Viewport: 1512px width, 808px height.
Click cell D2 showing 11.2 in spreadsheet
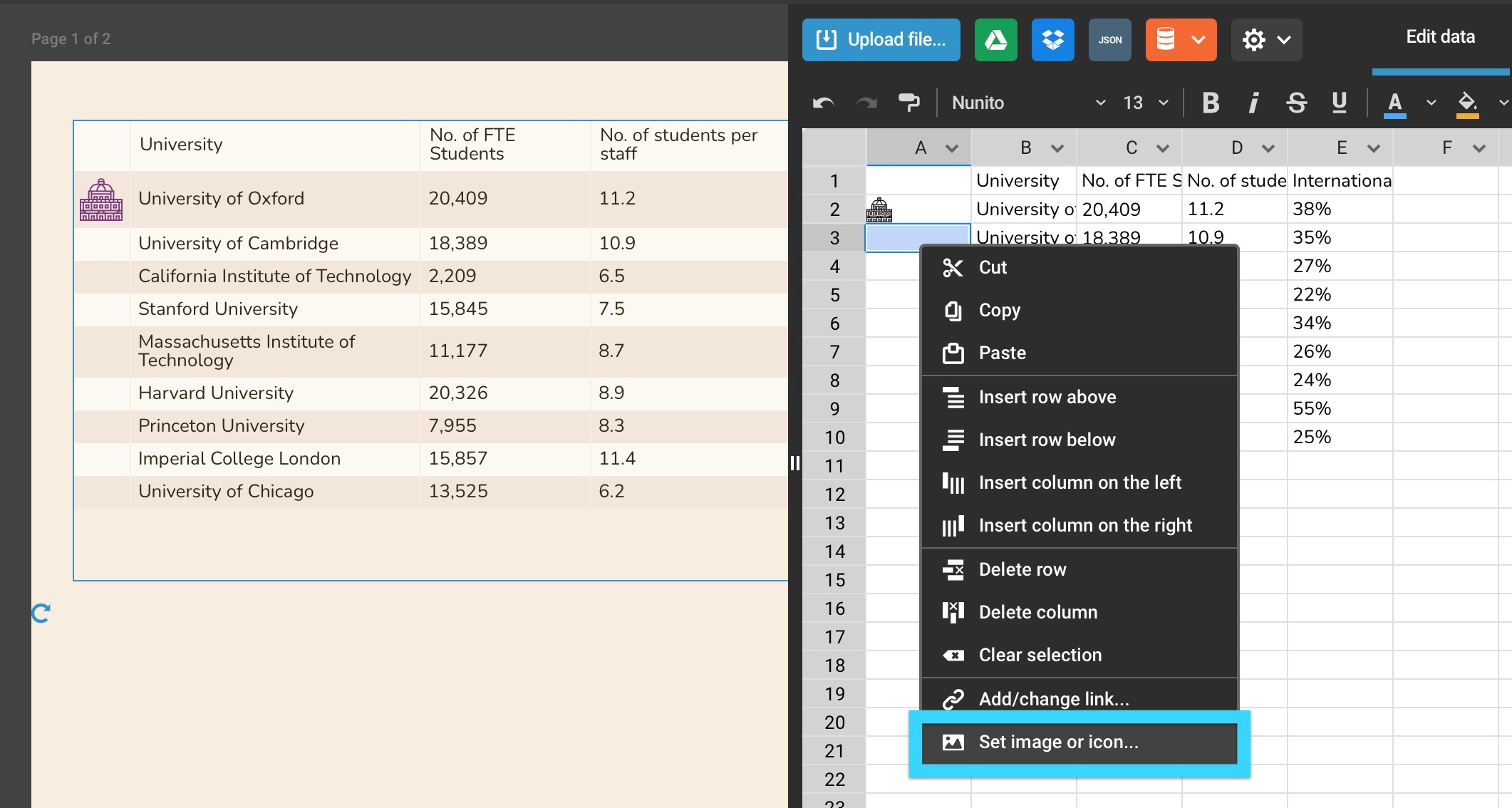[x=1234, y=209]
